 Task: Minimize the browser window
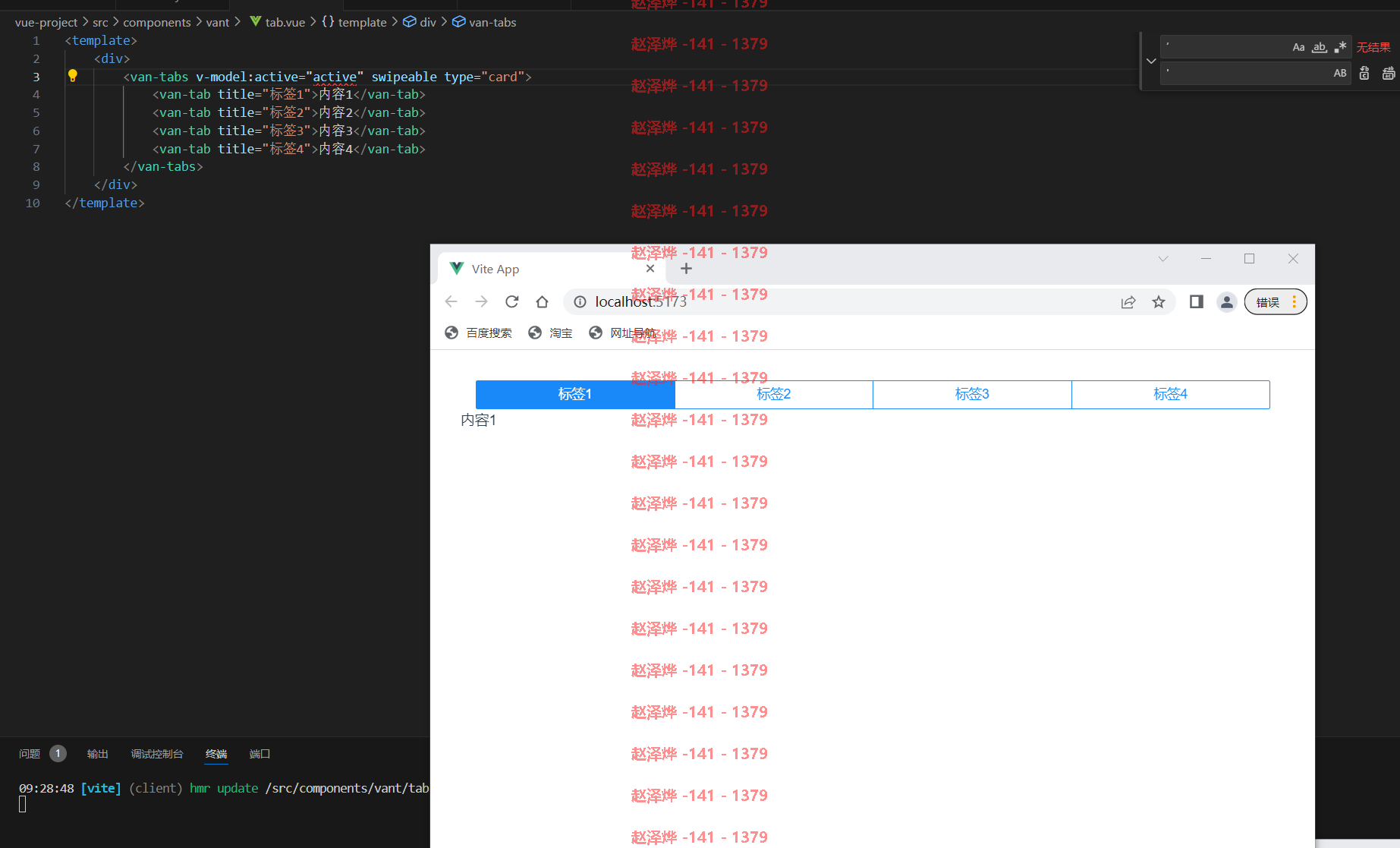point(1206,259)
